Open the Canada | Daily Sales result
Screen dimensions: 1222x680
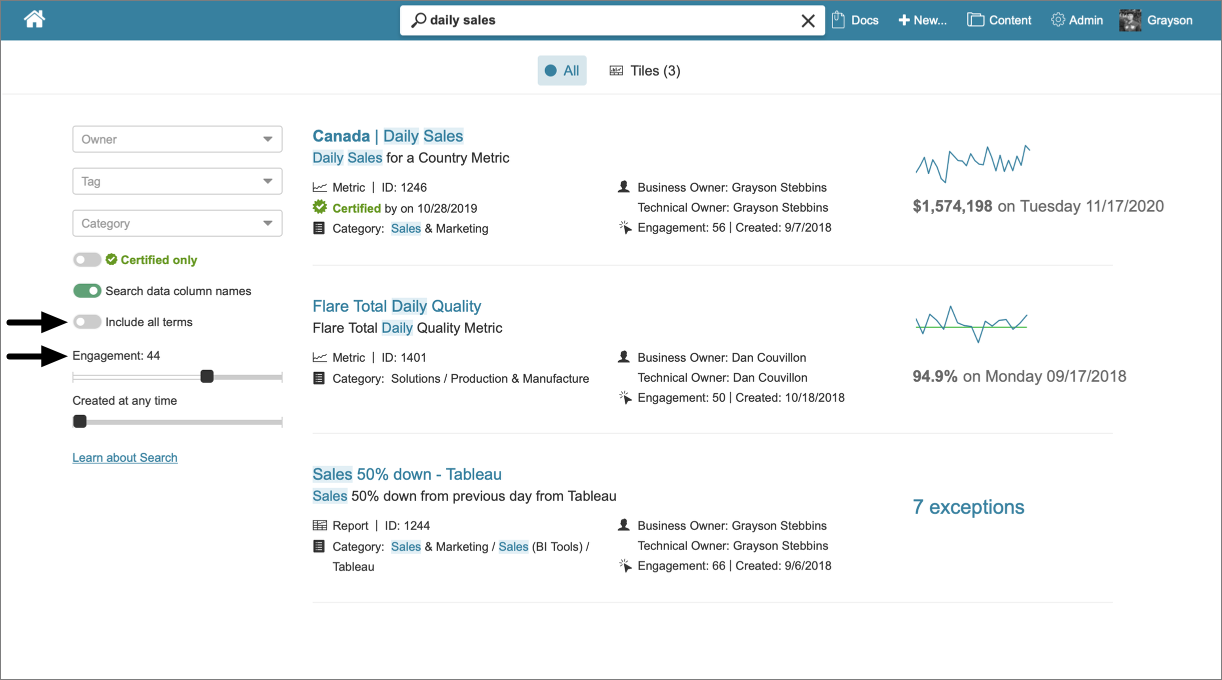[x=388, y=136]
